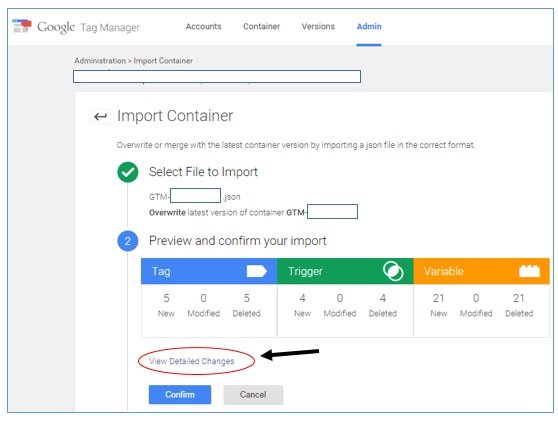Click the Tag label icon in blue header

[x=257, y=271]
